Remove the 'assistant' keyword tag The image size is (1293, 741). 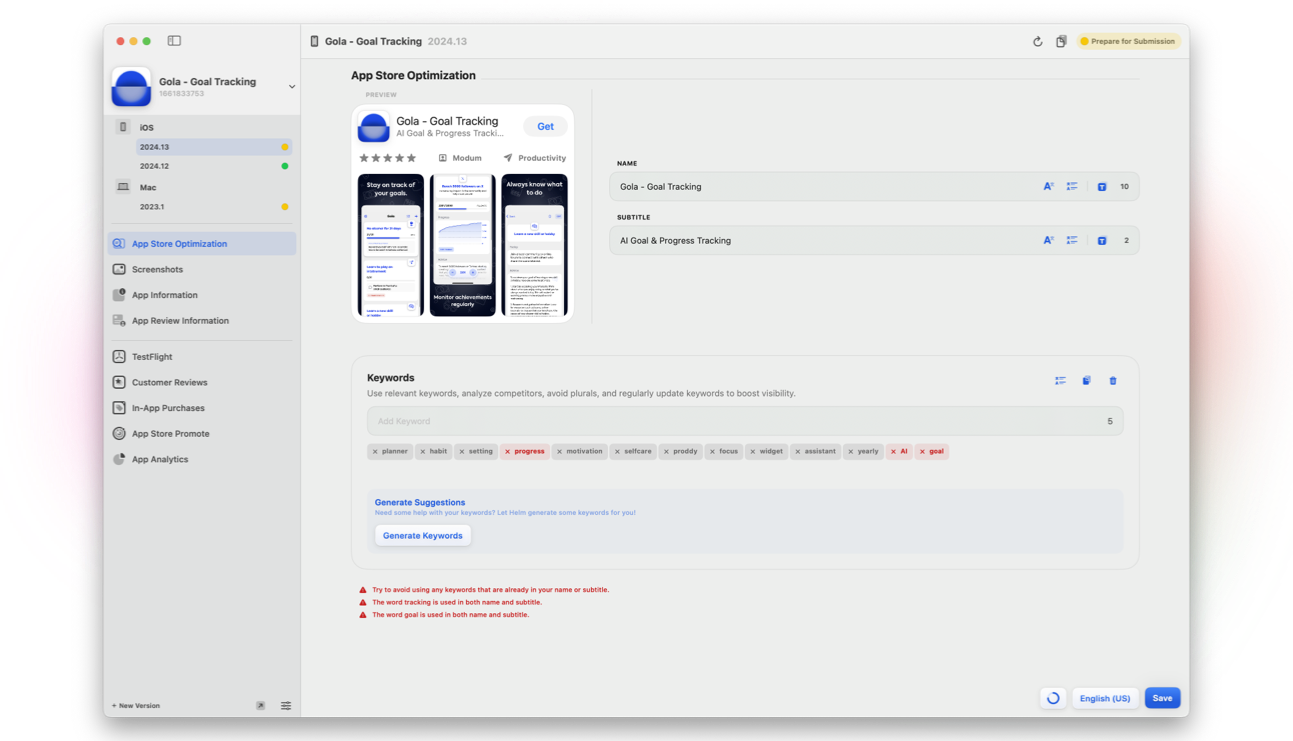pos(798,452)
